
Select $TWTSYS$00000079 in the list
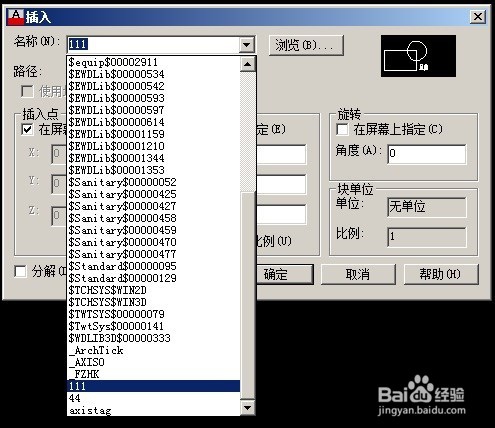click(153, 314)
